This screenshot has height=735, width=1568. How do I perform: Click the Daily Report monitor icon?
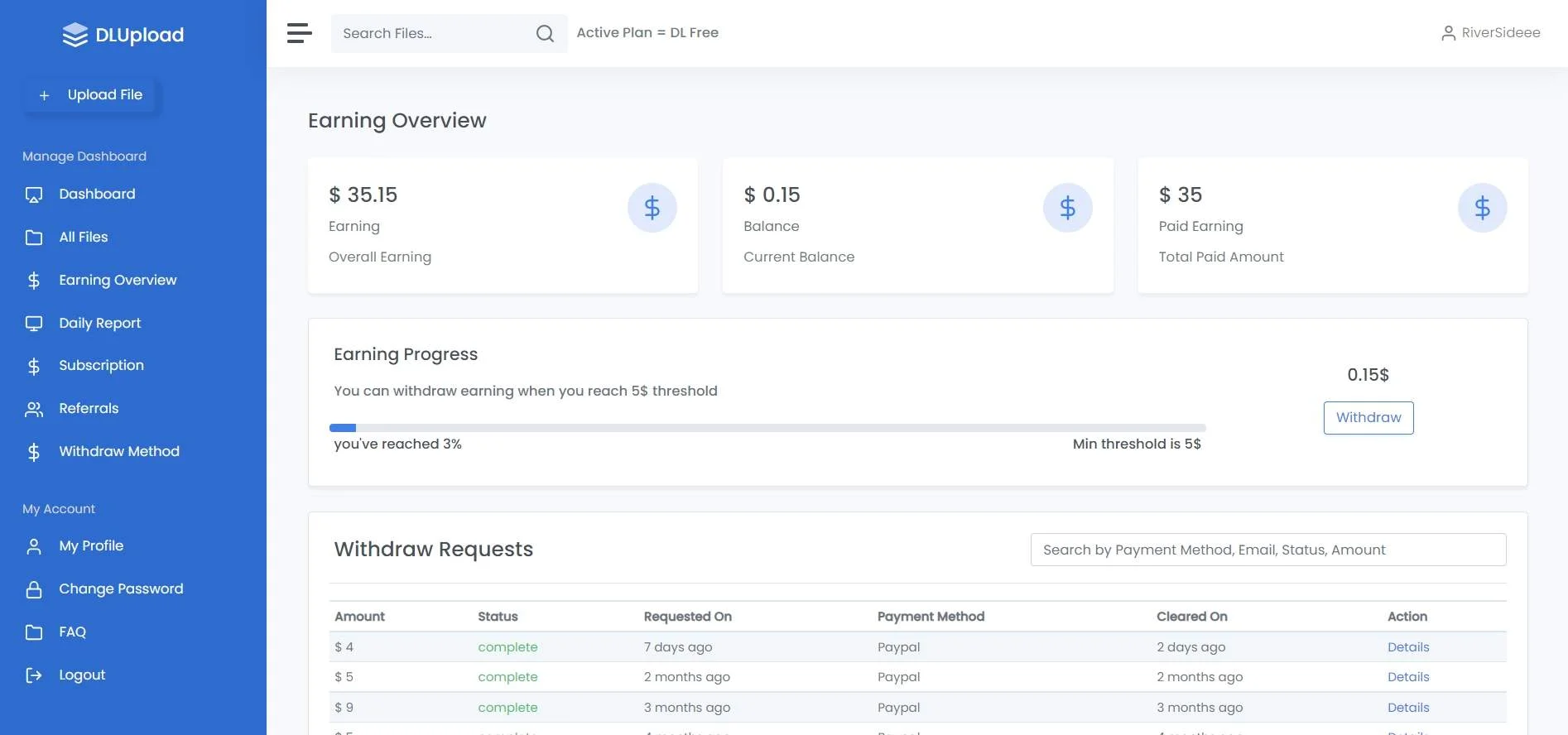tap(34, 324)
